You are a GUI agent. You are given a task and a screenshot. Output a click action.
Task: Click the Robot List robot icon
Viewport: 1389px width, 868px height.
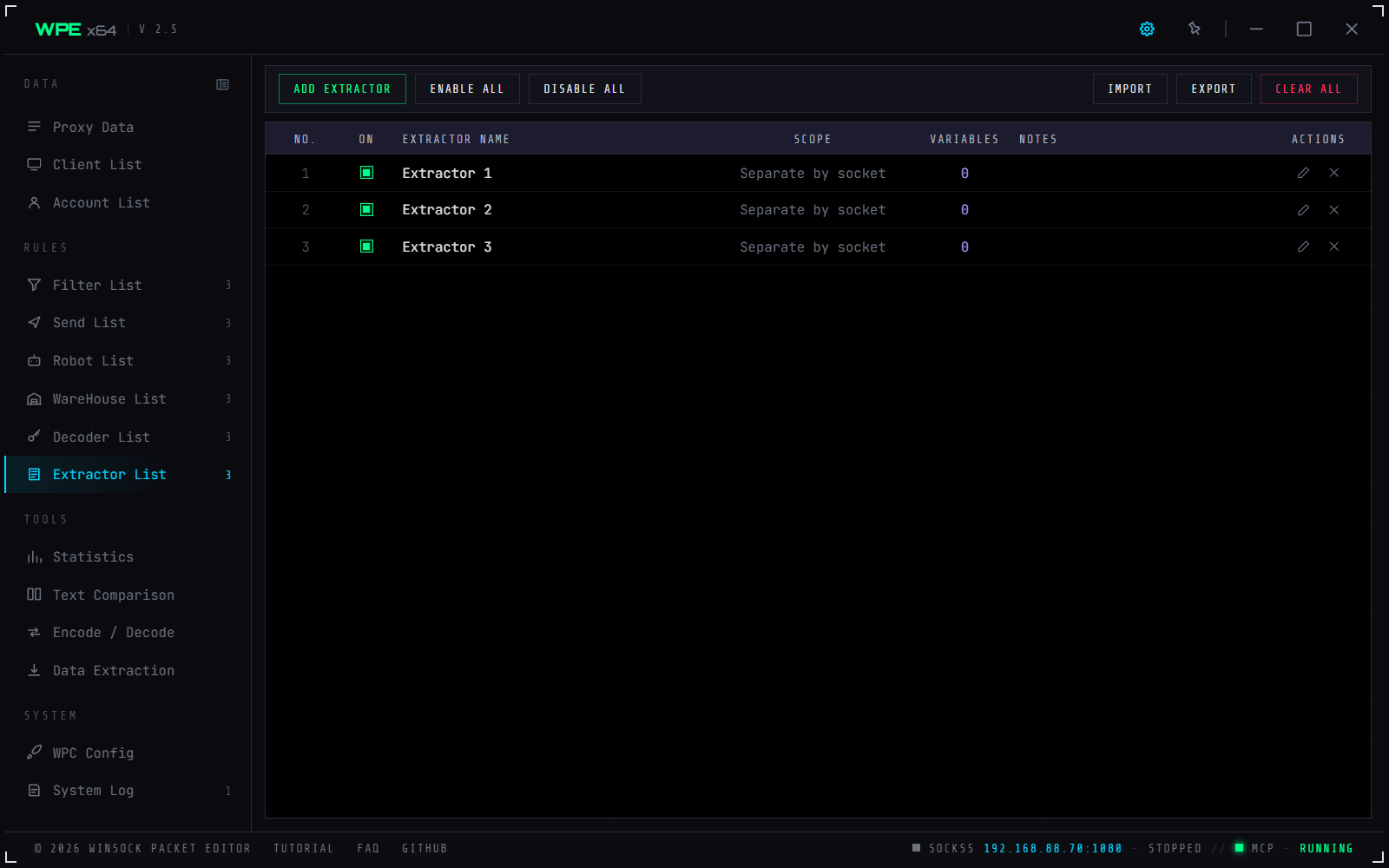[34, 360]
